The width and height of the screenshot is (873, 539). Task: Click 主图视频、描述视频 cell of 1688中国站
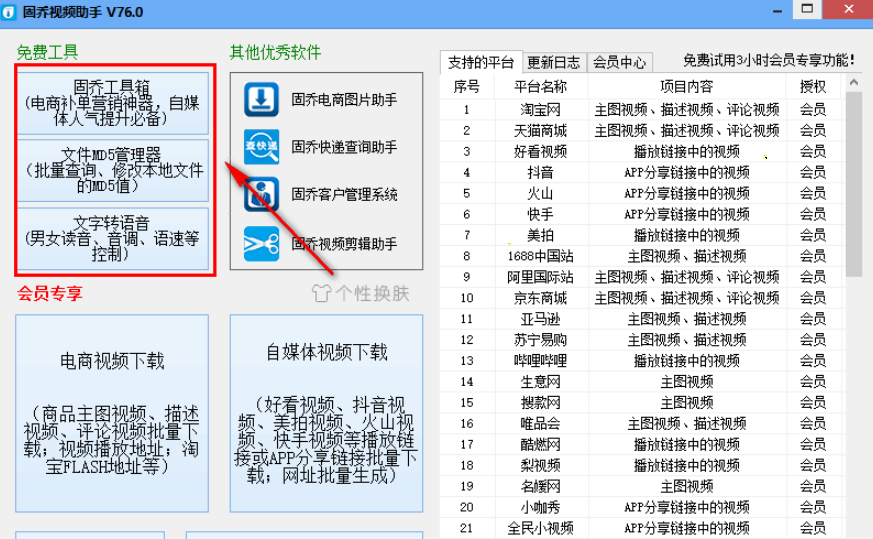[x=686, y=256]
